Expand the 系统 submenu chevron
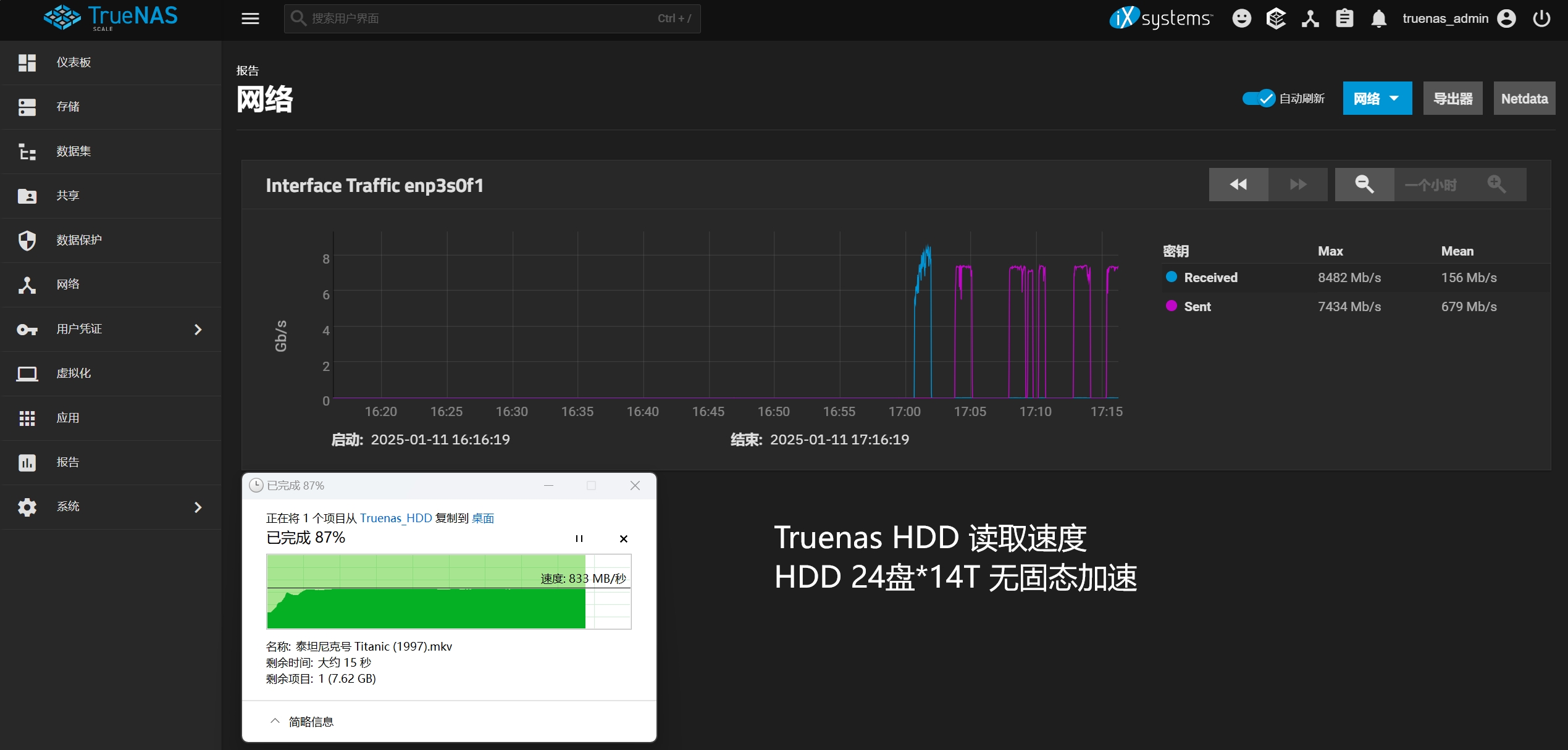Image resolution: width=1568 pixels, height=750 pixels. (x=198, y=507)
